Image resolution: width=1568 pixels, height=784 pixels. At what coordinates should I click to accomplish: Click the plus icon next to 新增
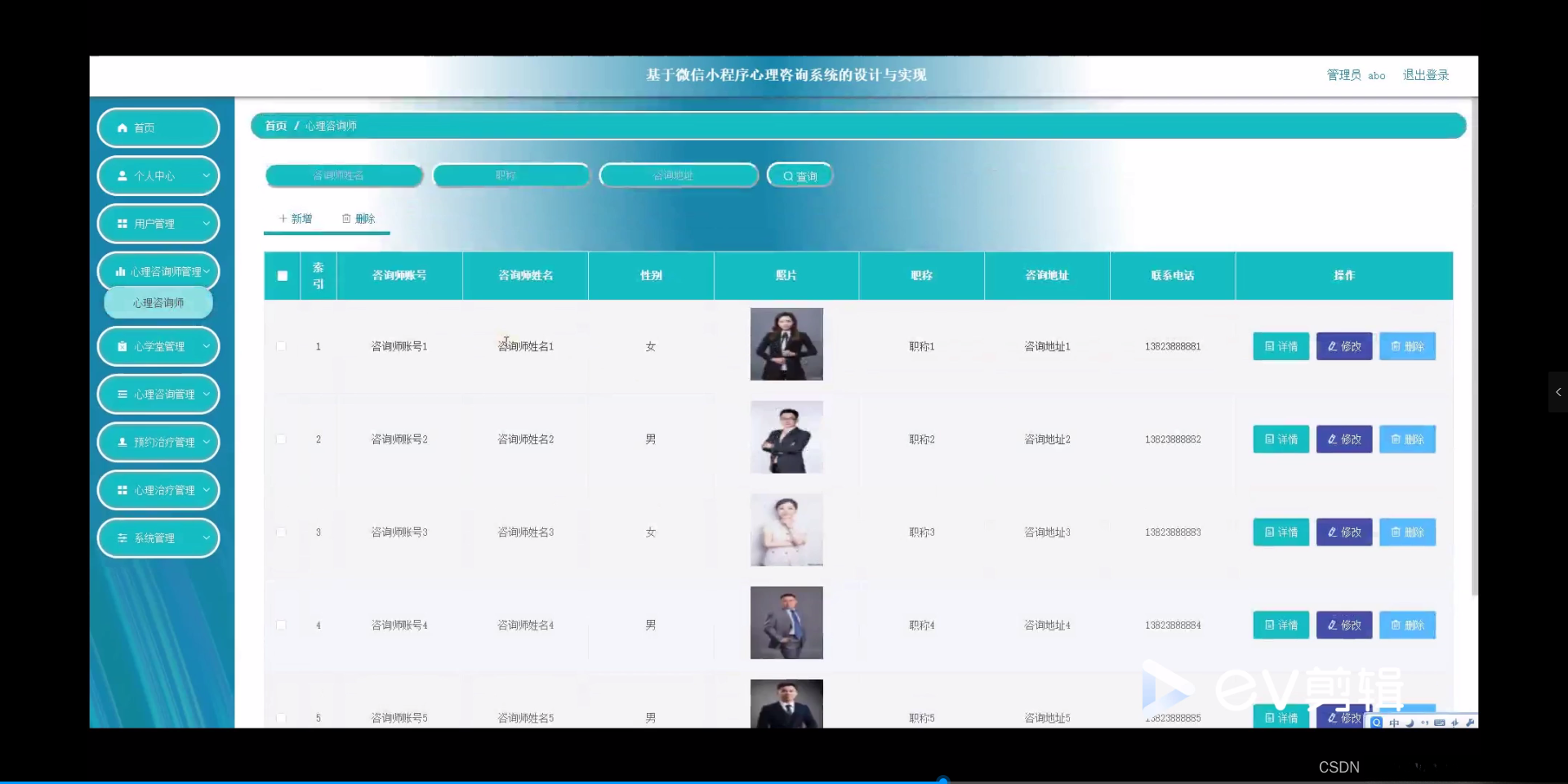tap(284, 218)
